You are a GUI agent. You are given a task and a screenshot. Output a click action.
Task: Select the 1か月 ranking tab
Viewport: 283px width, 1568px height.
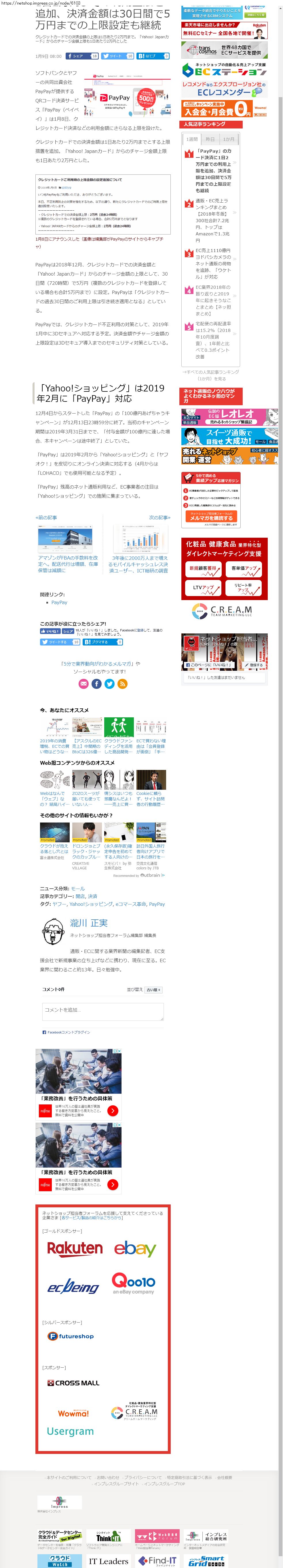228,139
